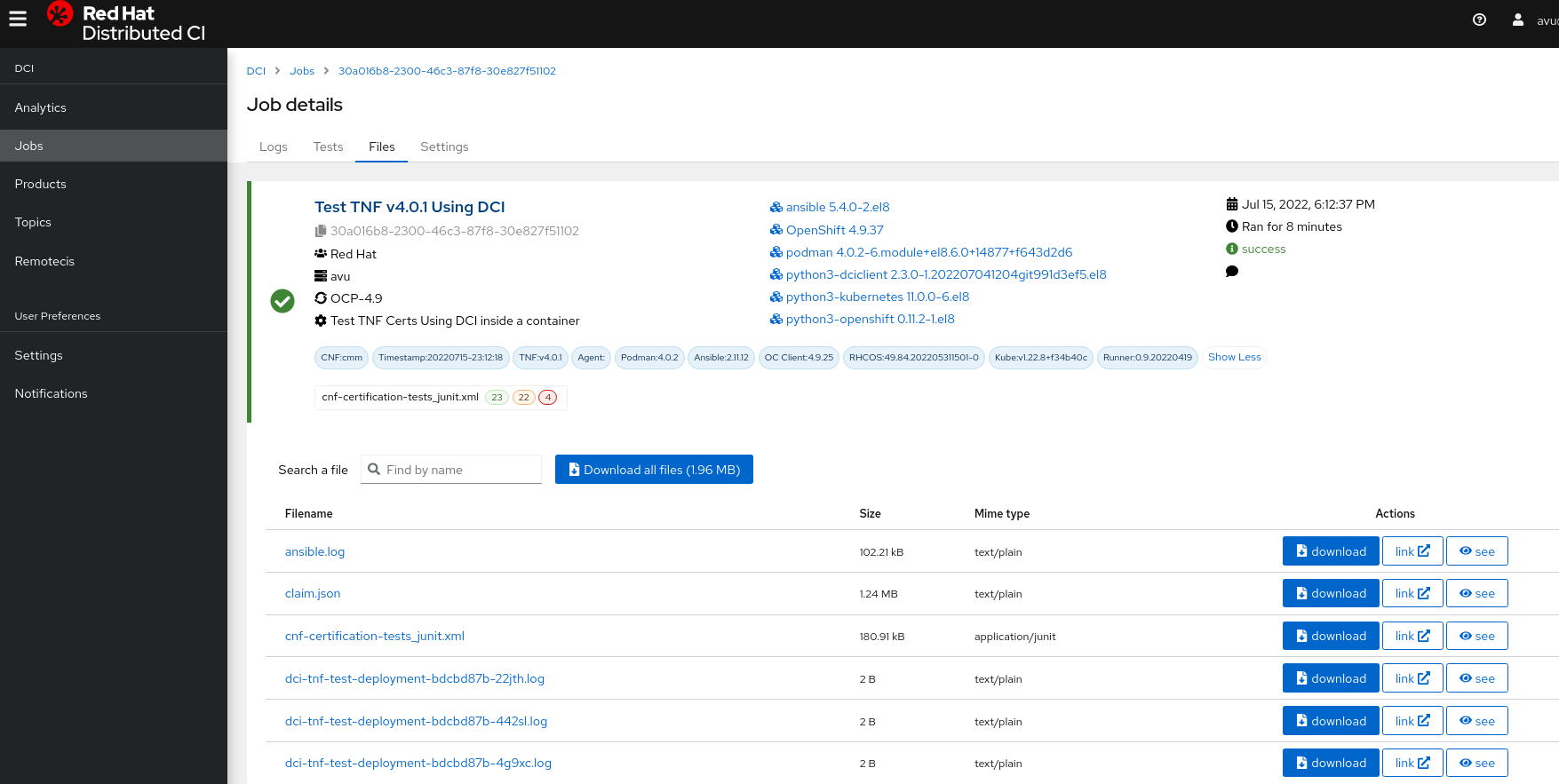Open Analytics in the sidebar

click(x=114, y=107)
